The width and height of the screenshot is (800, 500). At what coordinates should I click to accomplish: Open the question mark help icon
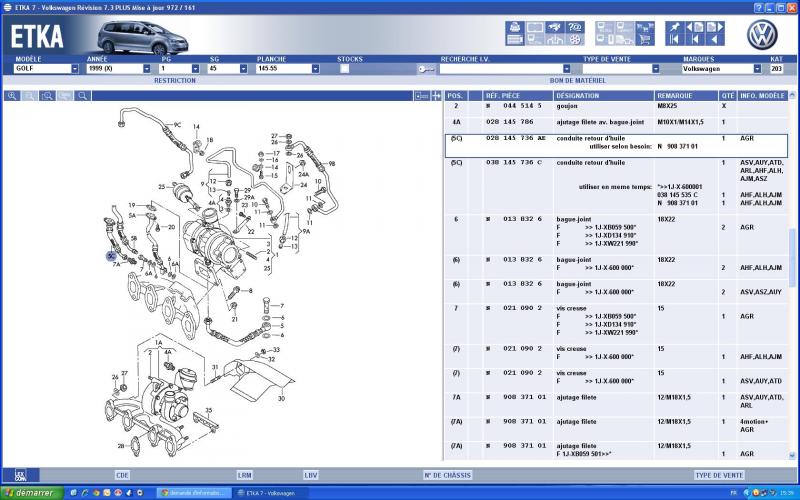pyautogui.click(x=575, y=27)
